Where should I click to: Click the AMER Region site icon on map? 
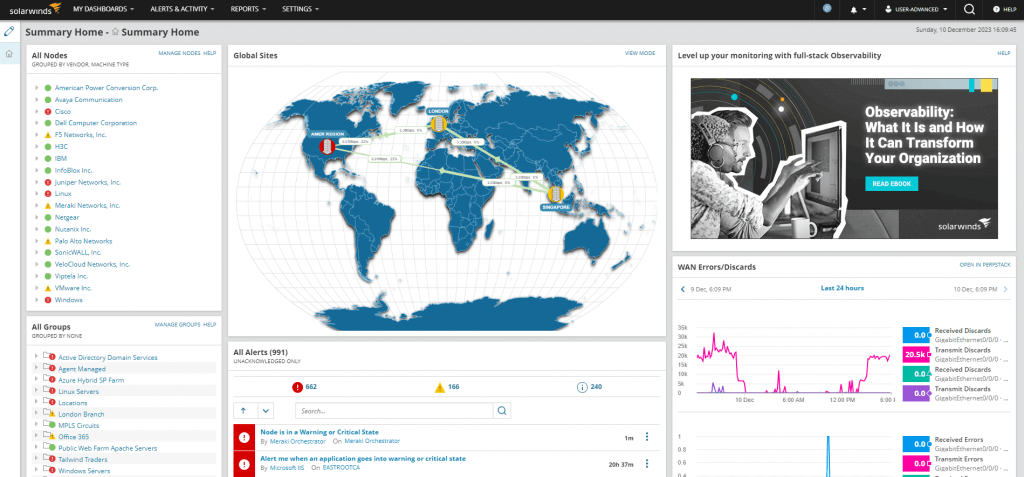click(x=326, y=146)
